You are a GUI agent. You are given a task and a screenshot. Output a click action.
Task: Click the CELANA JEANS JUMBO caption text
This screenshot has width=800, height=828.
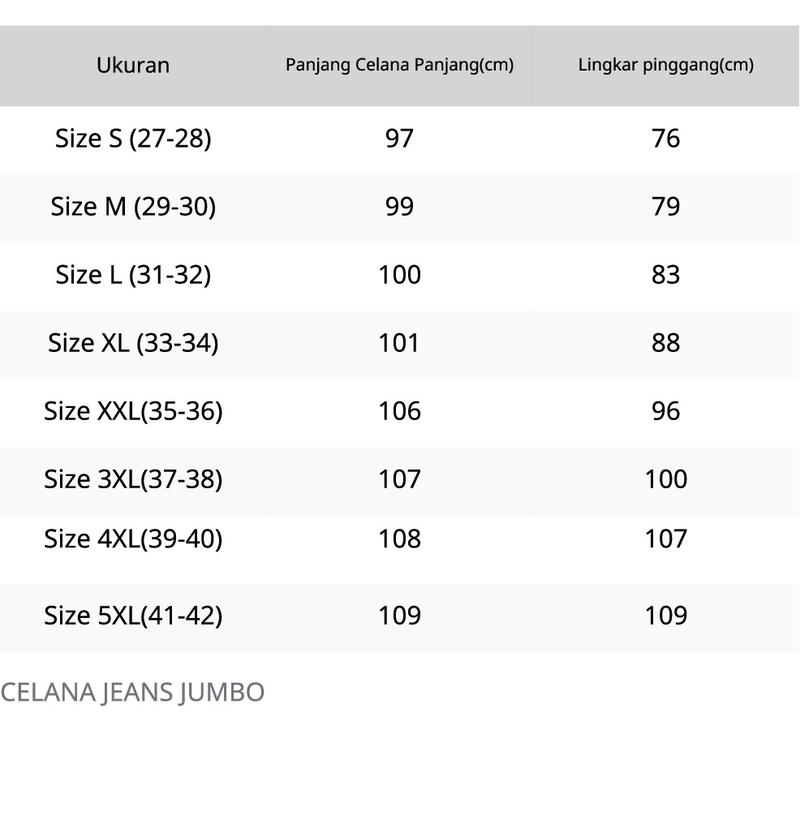[132, 692]
